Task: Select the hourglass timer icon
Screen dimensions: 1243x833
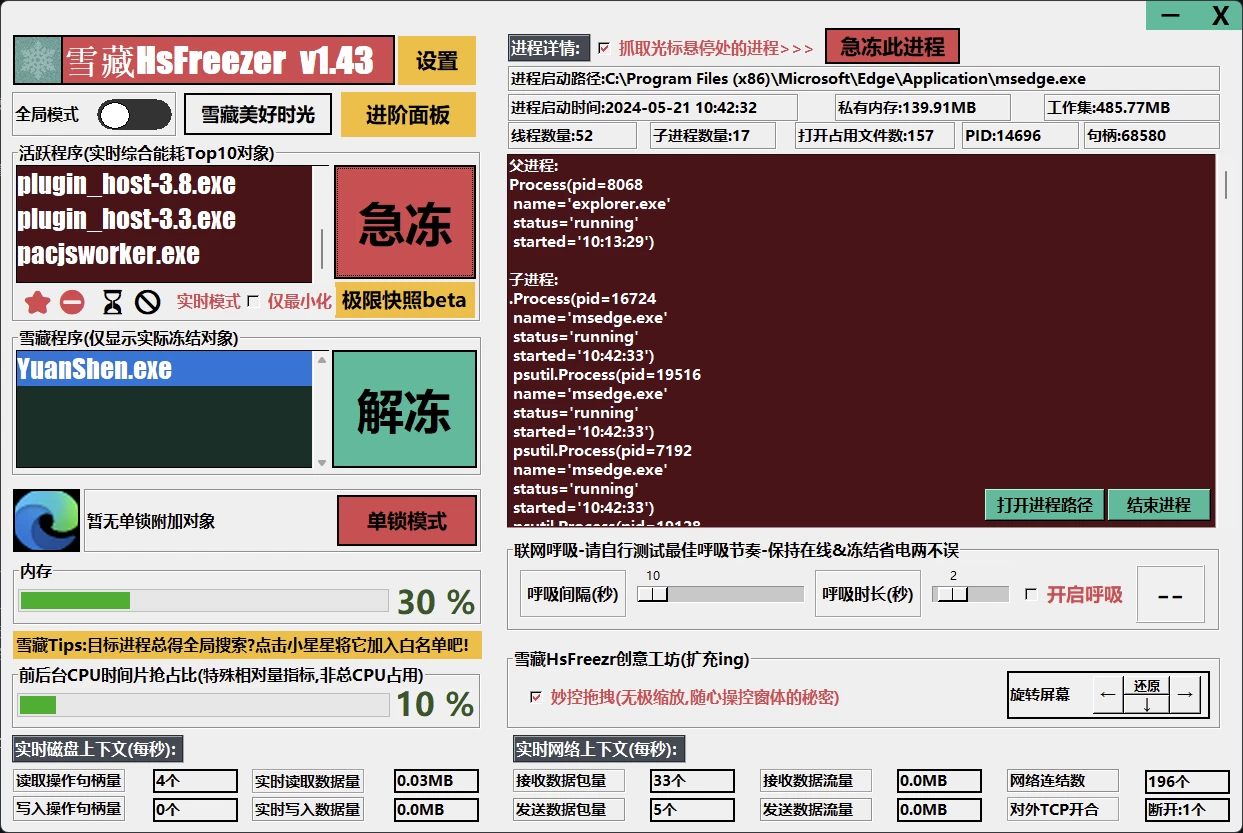Action: point(110,301)
